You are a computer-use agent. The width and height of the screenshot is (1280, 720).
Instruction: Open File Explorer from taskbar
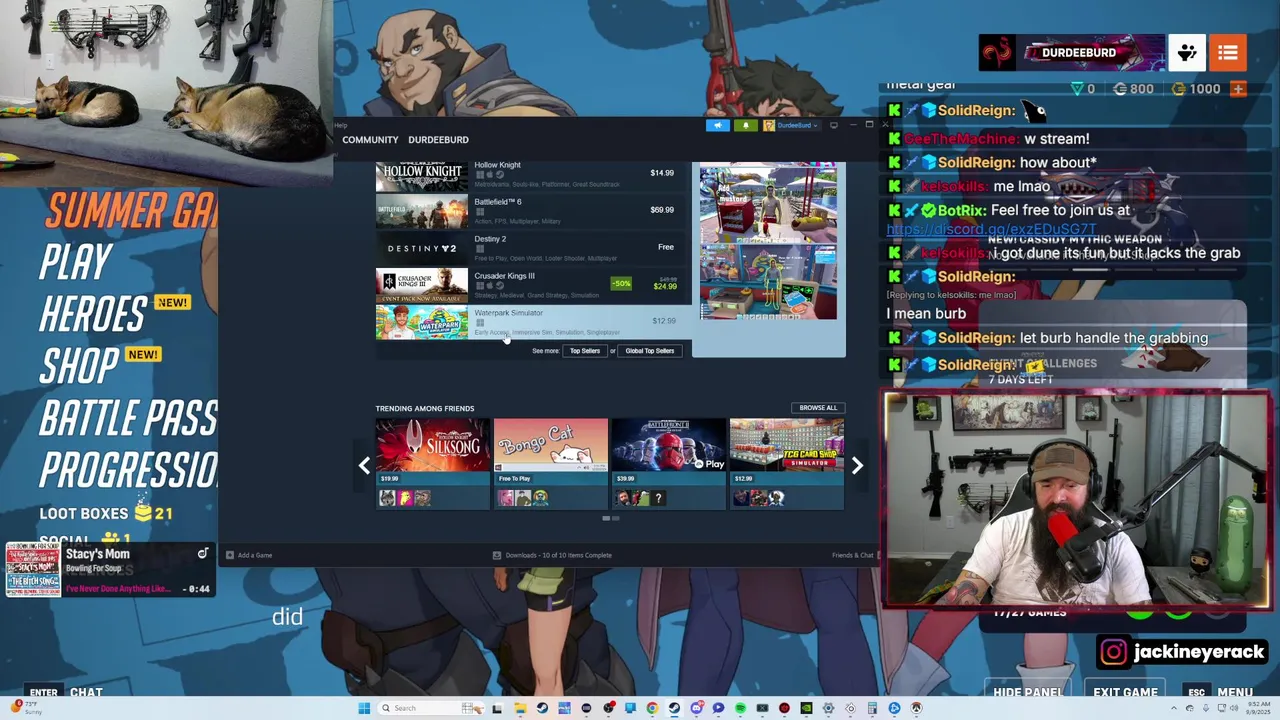tap(520, 708)
